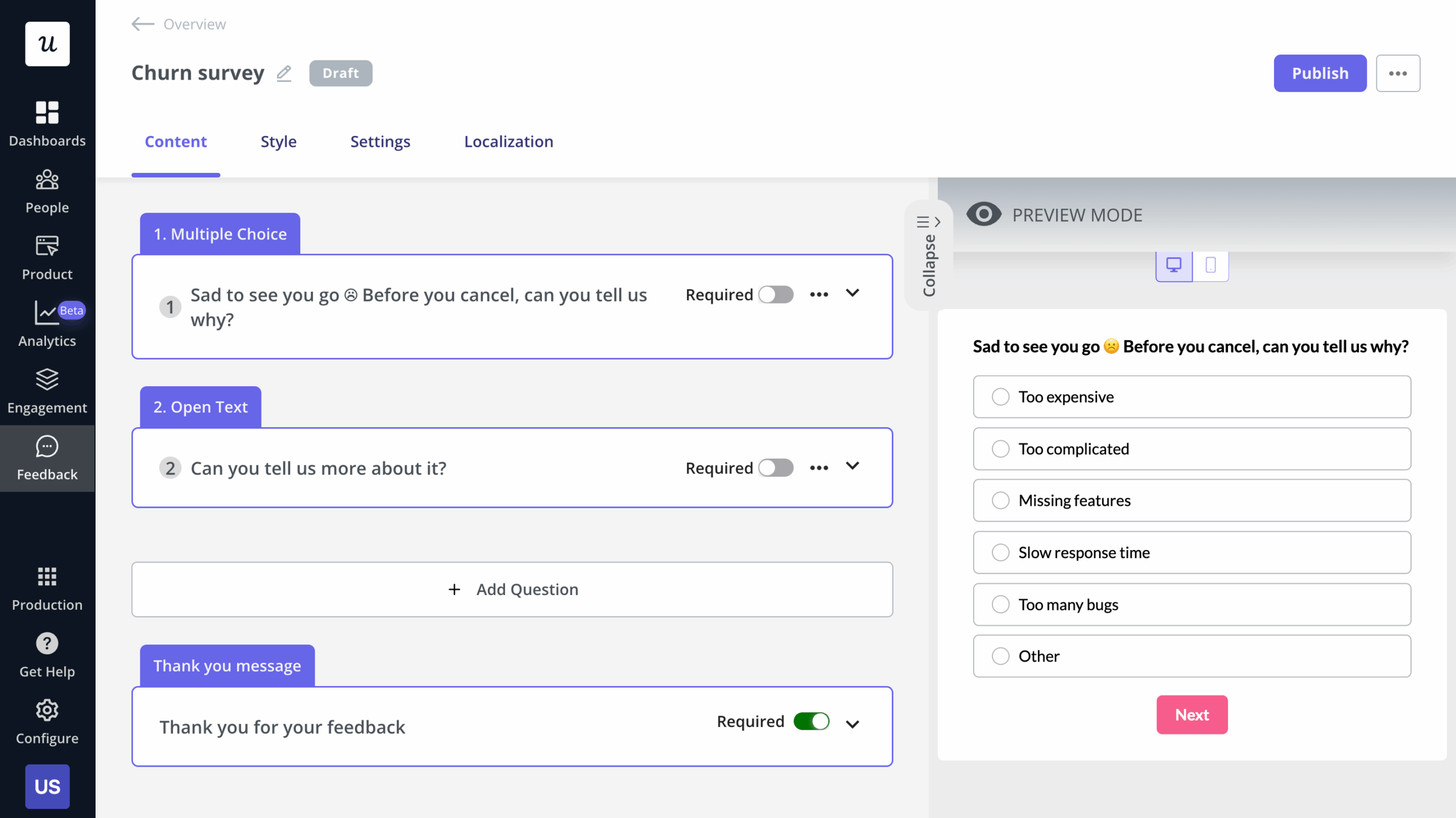Enable Required for question 1

pyautogui.click(x=776, y=295)
